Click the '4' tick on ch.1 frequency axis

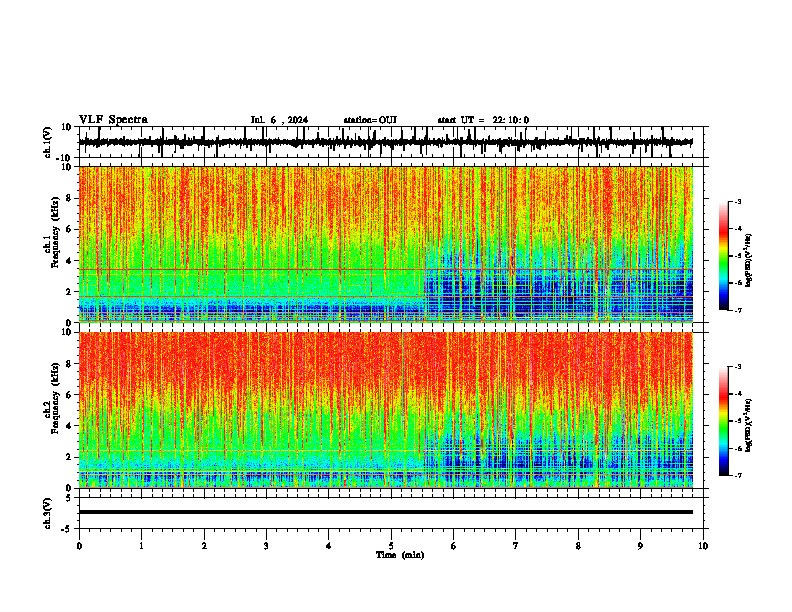69,261
